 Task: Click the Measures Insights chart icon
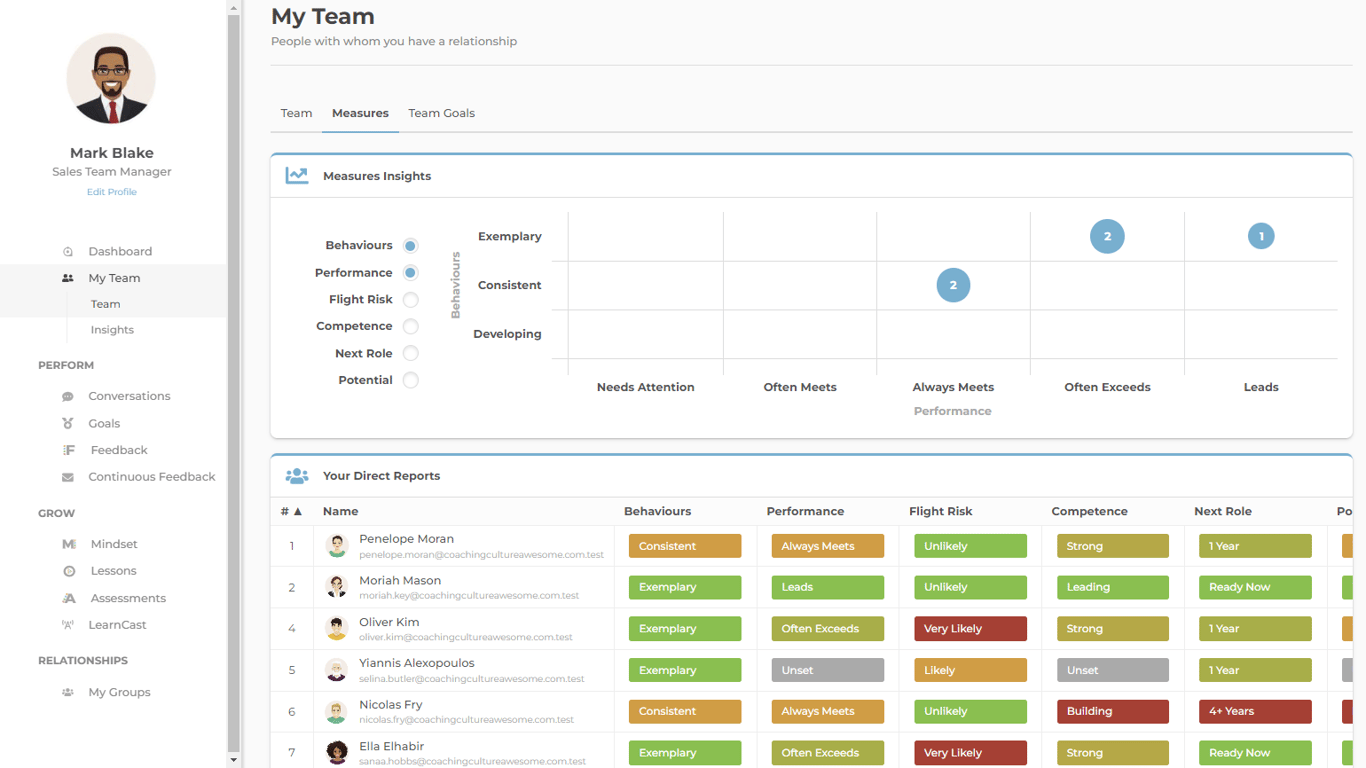[x=297, y=176]
